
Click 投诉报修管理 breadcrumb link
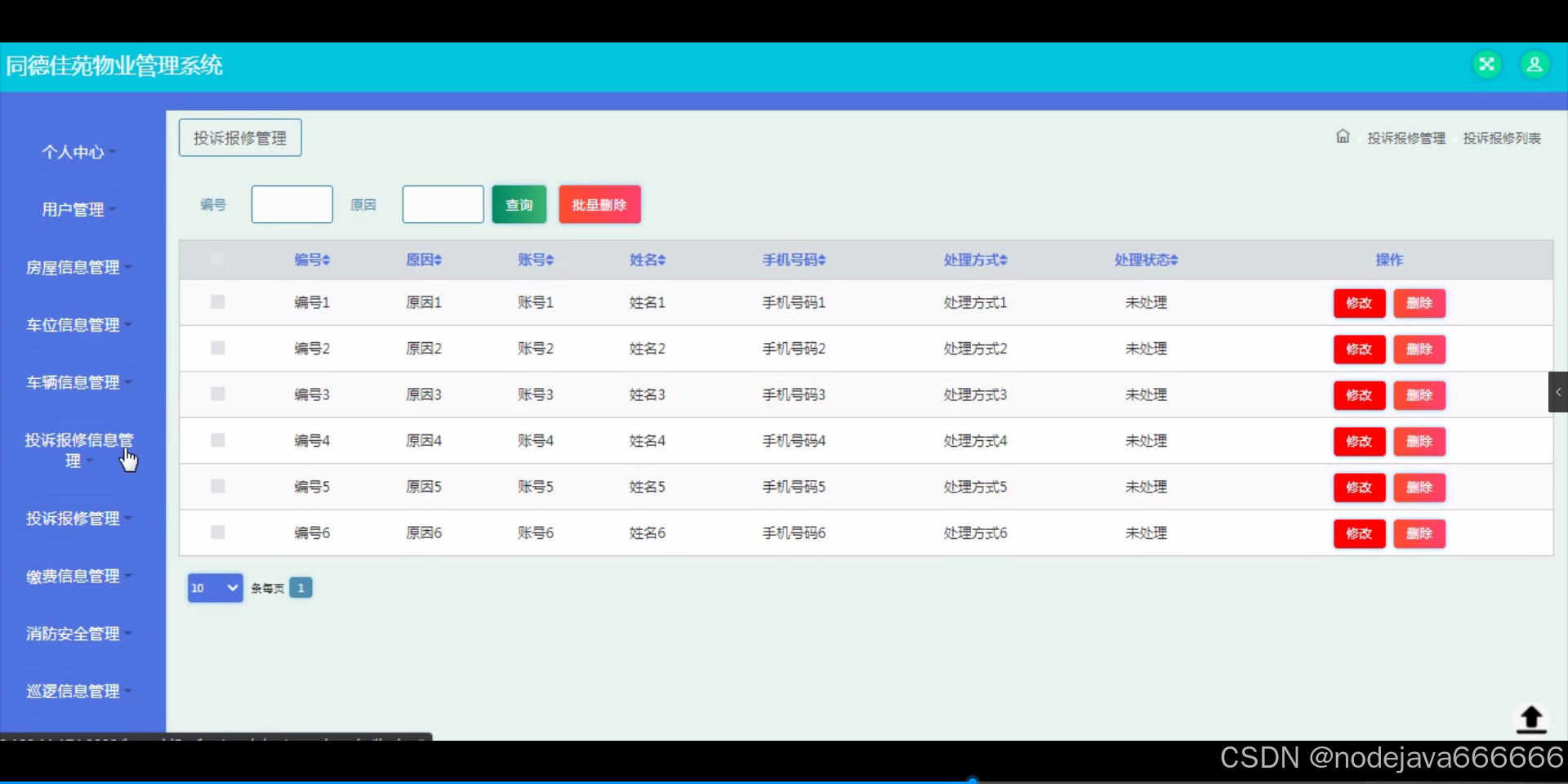(x=1406, y=138)
